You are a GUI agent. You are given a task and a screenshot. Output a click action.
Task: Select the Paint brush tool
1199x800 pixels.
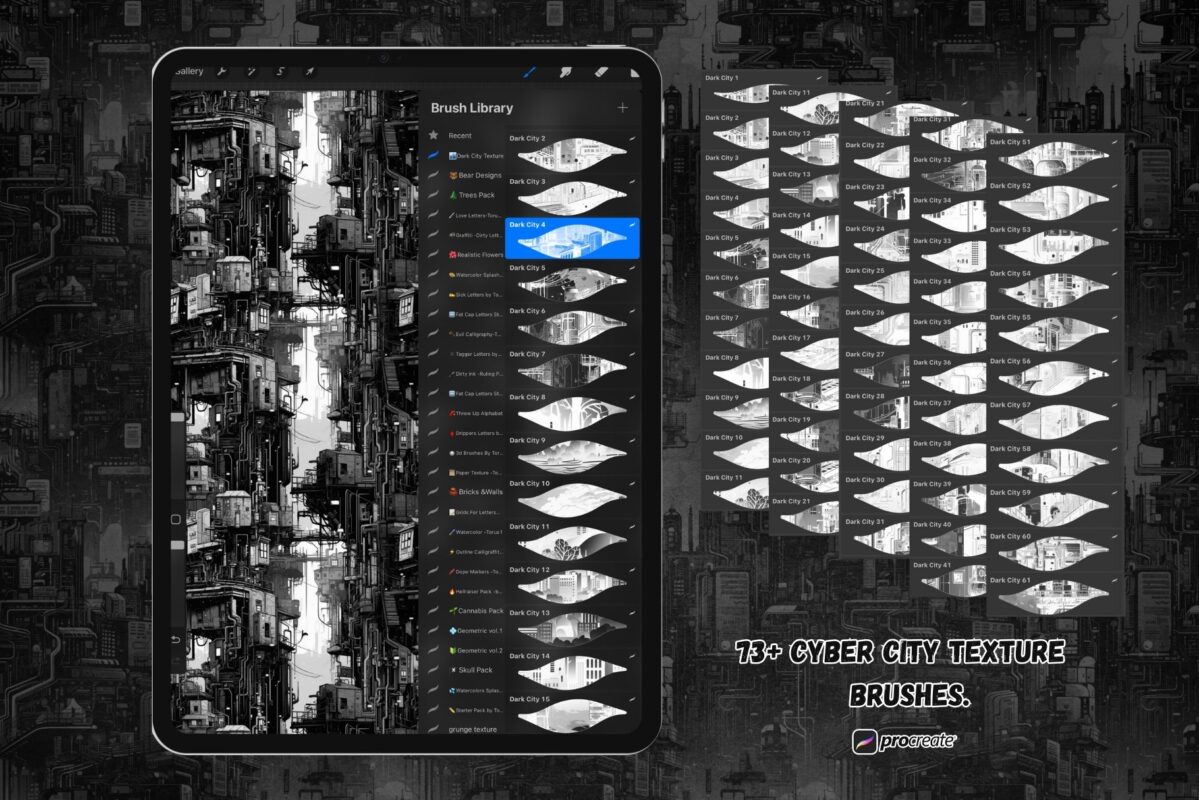[x=528, y=72]
